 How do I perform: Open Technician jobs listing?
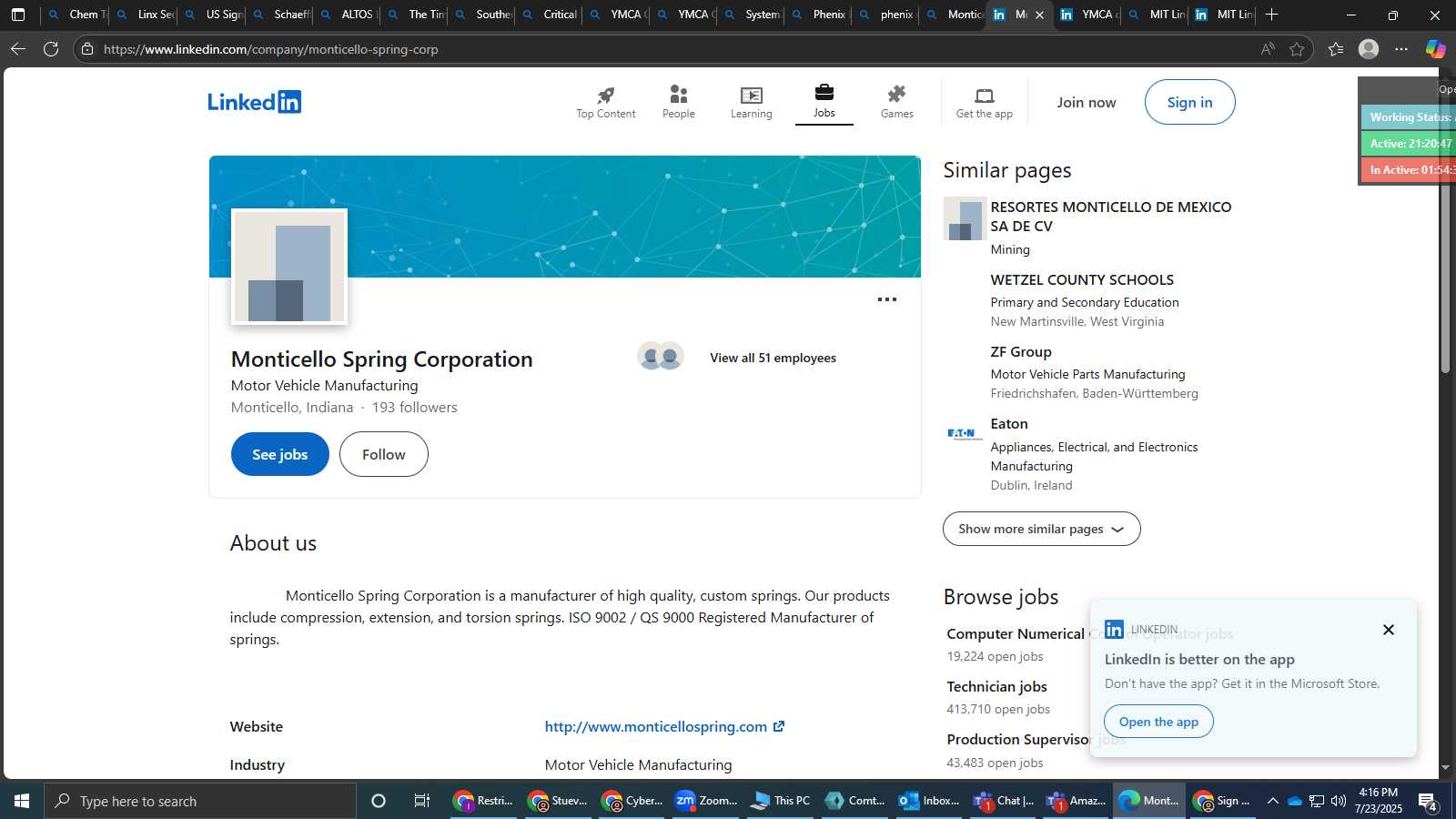point(996,686)
